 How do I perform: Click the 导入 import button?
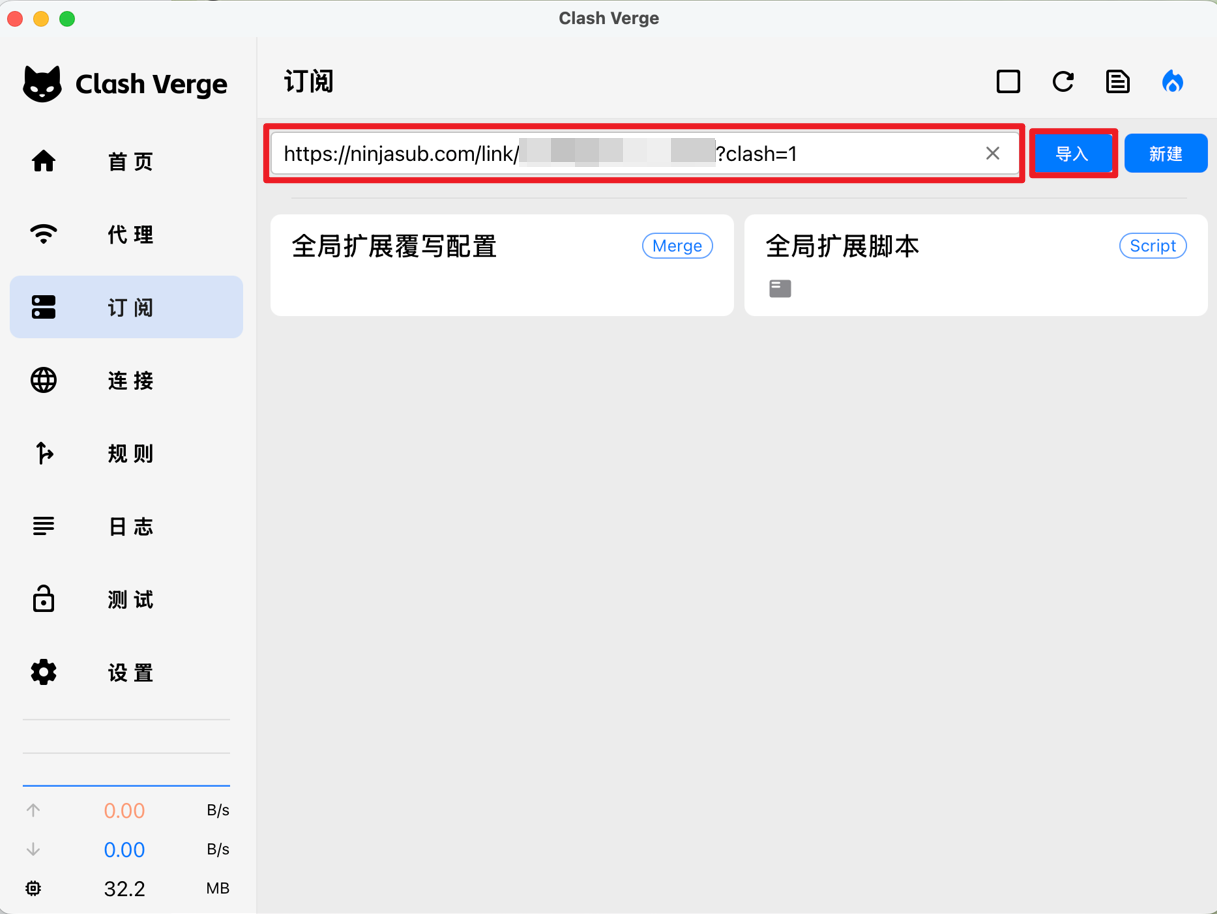1072,154
